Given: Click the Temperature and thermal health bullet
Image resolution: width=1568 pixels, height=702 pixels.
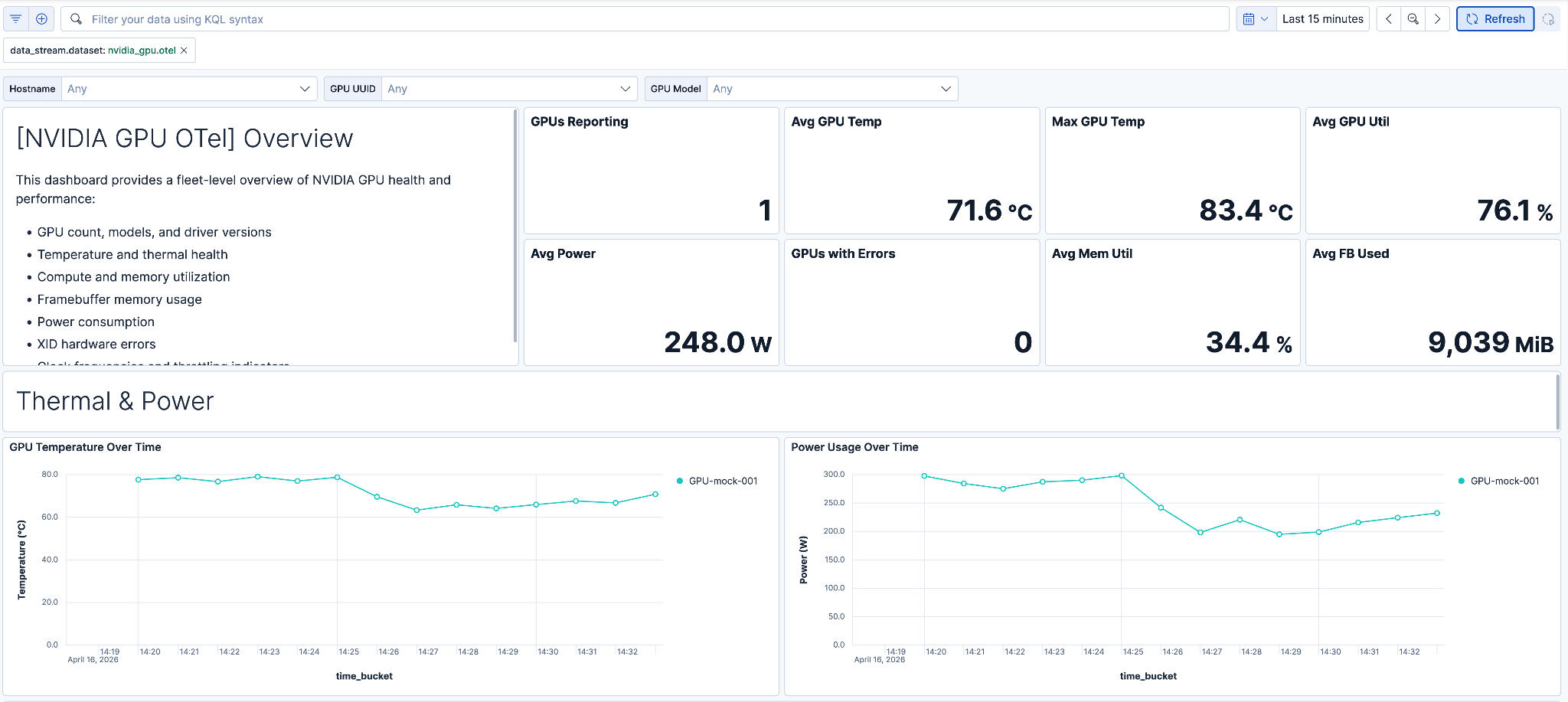Looking at the screenshot, I should [x=132, y=255].
